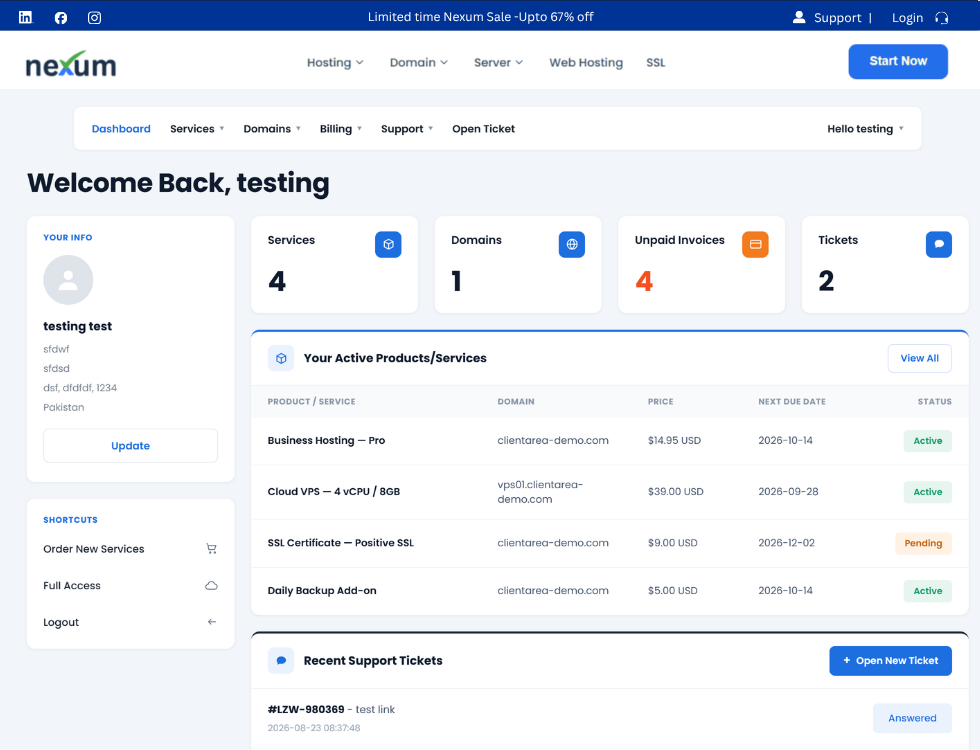Click Active badge for Daily Backup Add-on

[928, 591]
